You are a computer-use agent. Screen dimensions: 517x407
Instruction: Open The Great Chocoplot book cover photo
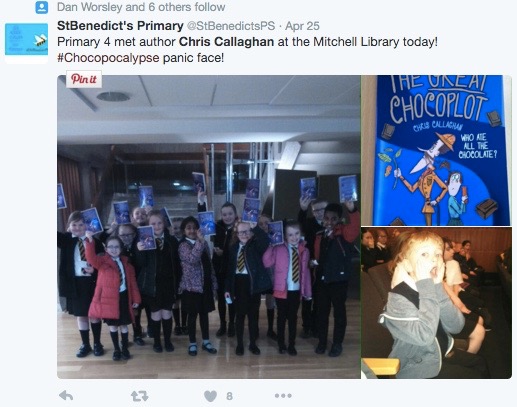(437, 150)
